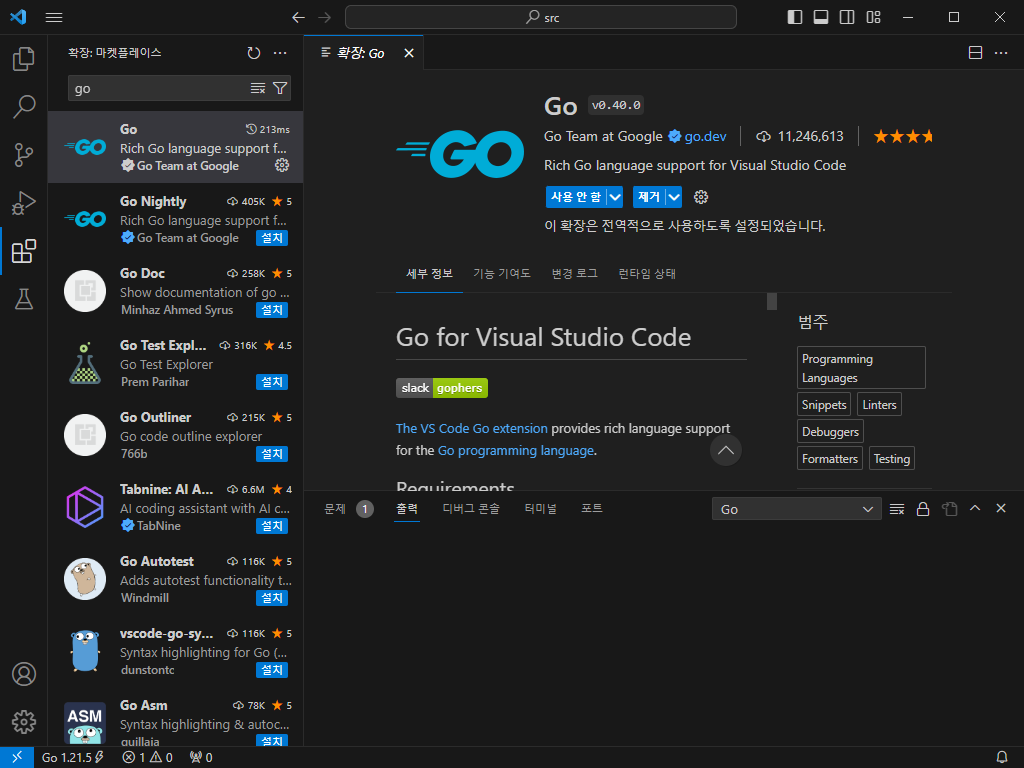Close the 확장: Go editor tab
The width and height of the screenshot is (1024, 768).
(409, 54)
